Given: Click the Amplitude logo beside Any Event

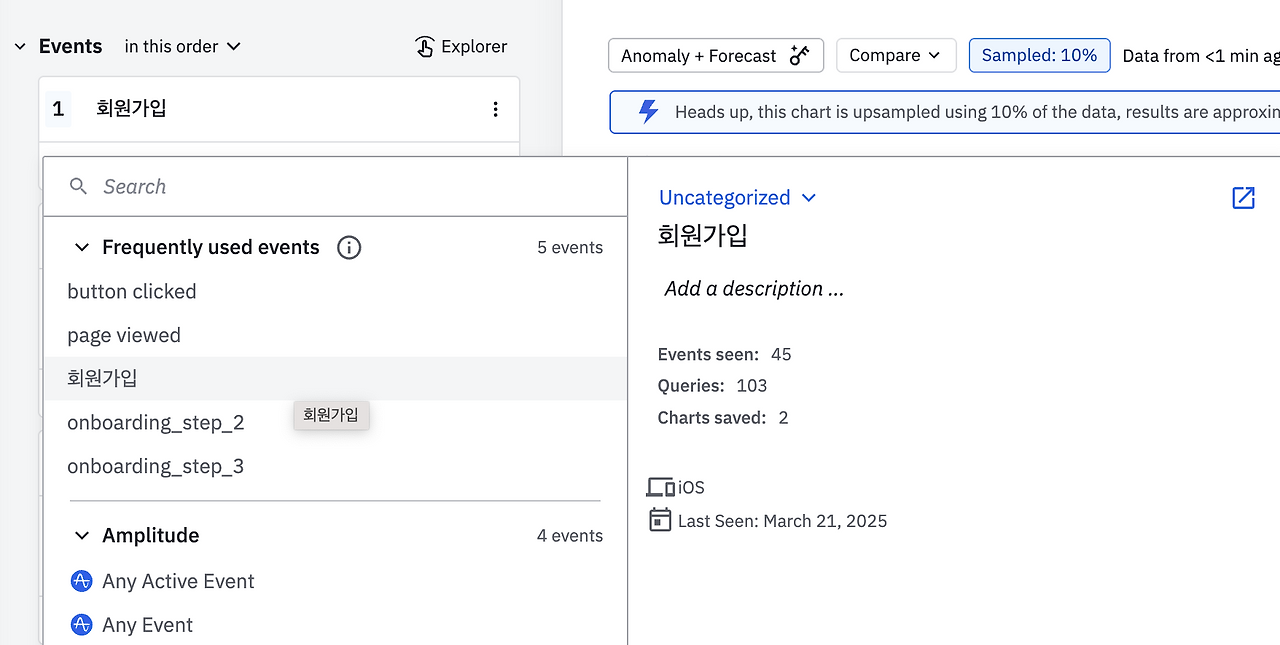Looking at the screenshot, I should tap(82, 625).
